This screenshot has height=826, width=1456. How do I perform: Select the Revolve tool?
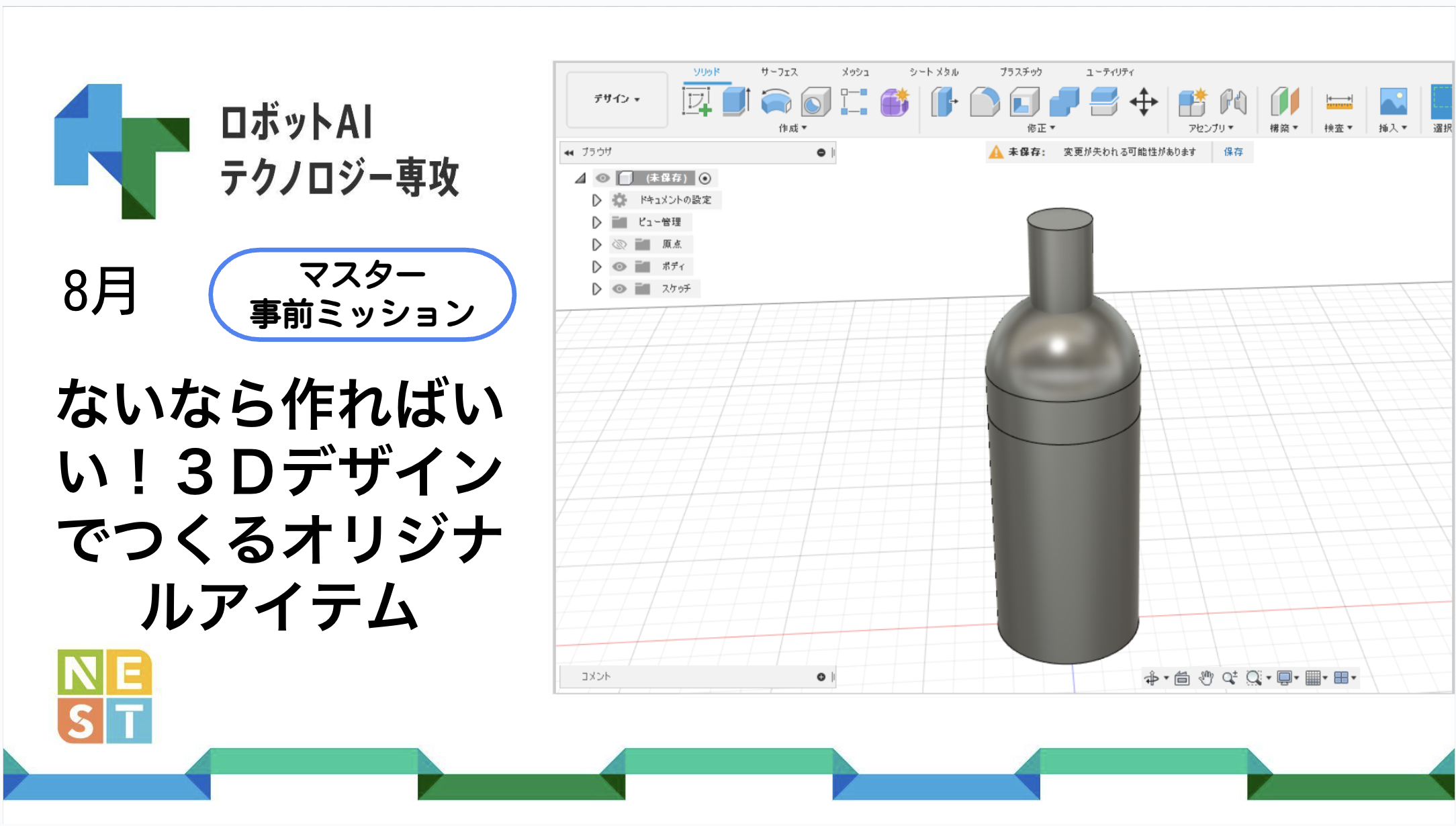coord(777,102)
